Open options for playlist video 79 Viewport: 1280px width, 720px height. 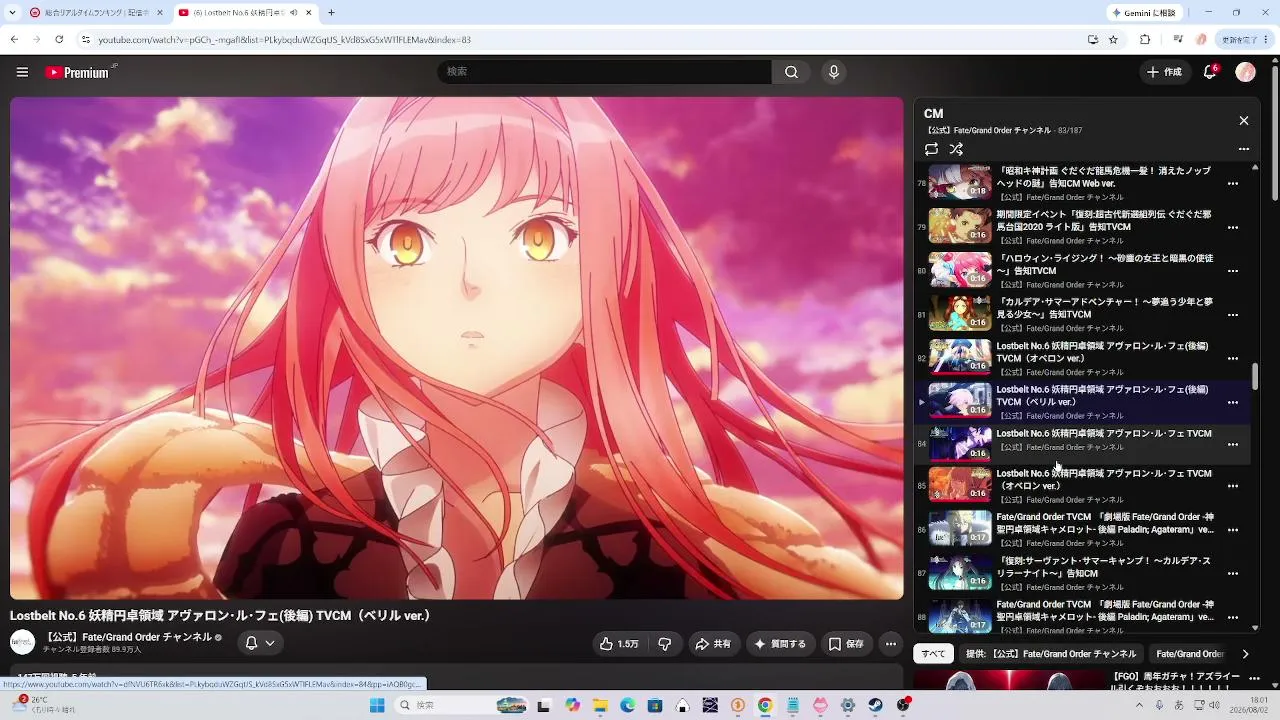(x=1233, y=227)
